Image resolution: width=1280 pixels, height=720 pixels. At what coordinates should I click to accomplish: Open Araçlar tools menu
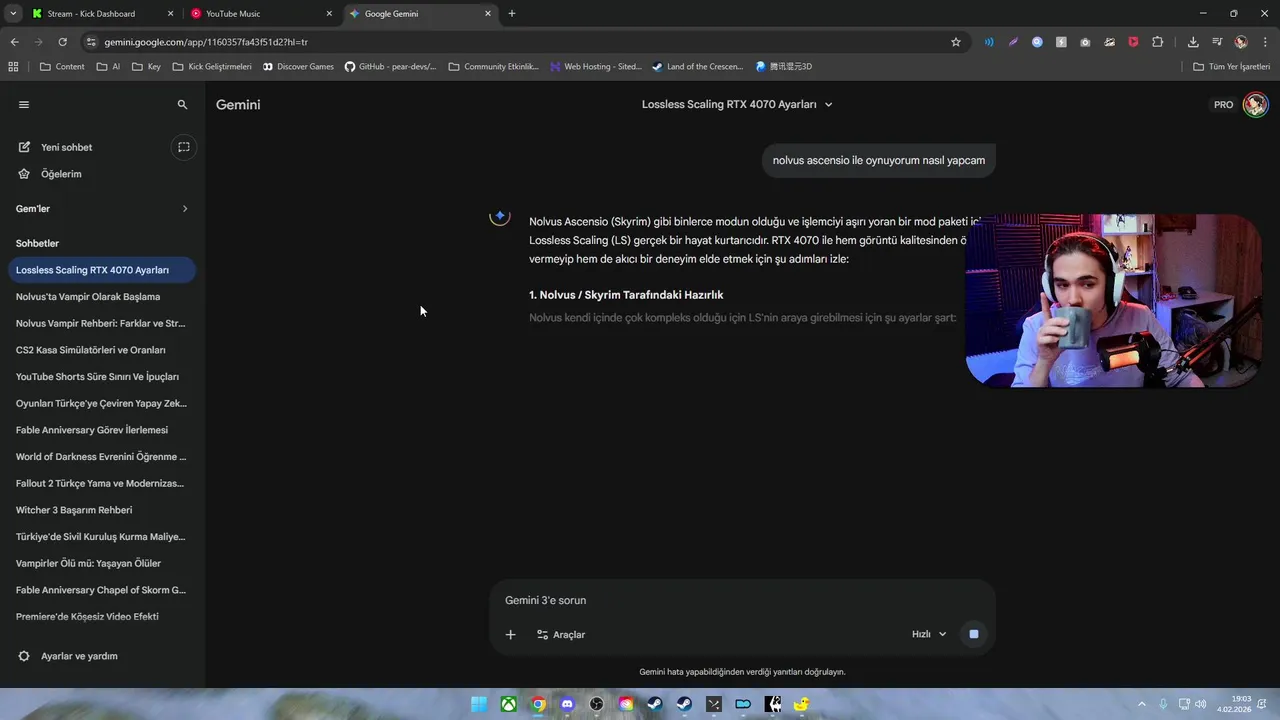click(x=561, y=634)
